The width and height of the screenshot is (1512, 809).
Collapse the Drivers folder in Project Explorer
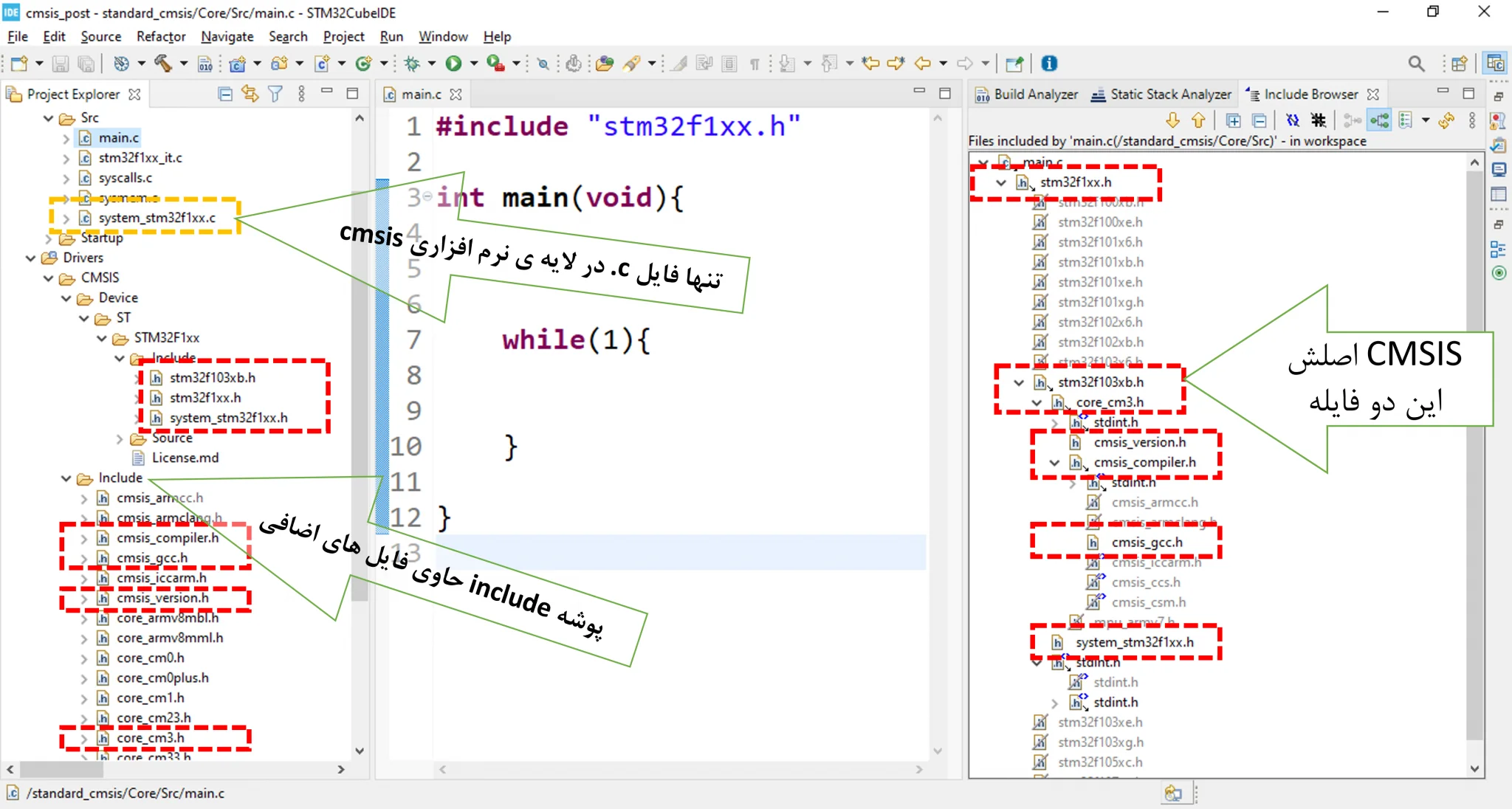click(31, 258)
